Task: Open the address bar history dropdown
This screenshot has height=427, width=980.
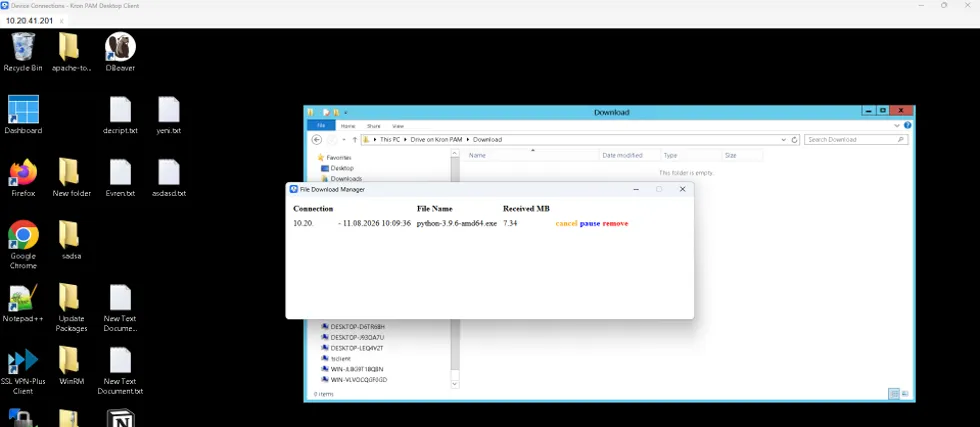Action: point(784,139)
